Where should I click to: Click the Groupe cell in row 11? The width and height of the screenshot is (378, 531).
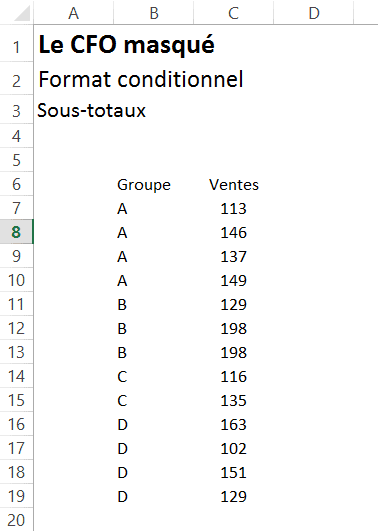pyautogui.click(x=154, y=304)
